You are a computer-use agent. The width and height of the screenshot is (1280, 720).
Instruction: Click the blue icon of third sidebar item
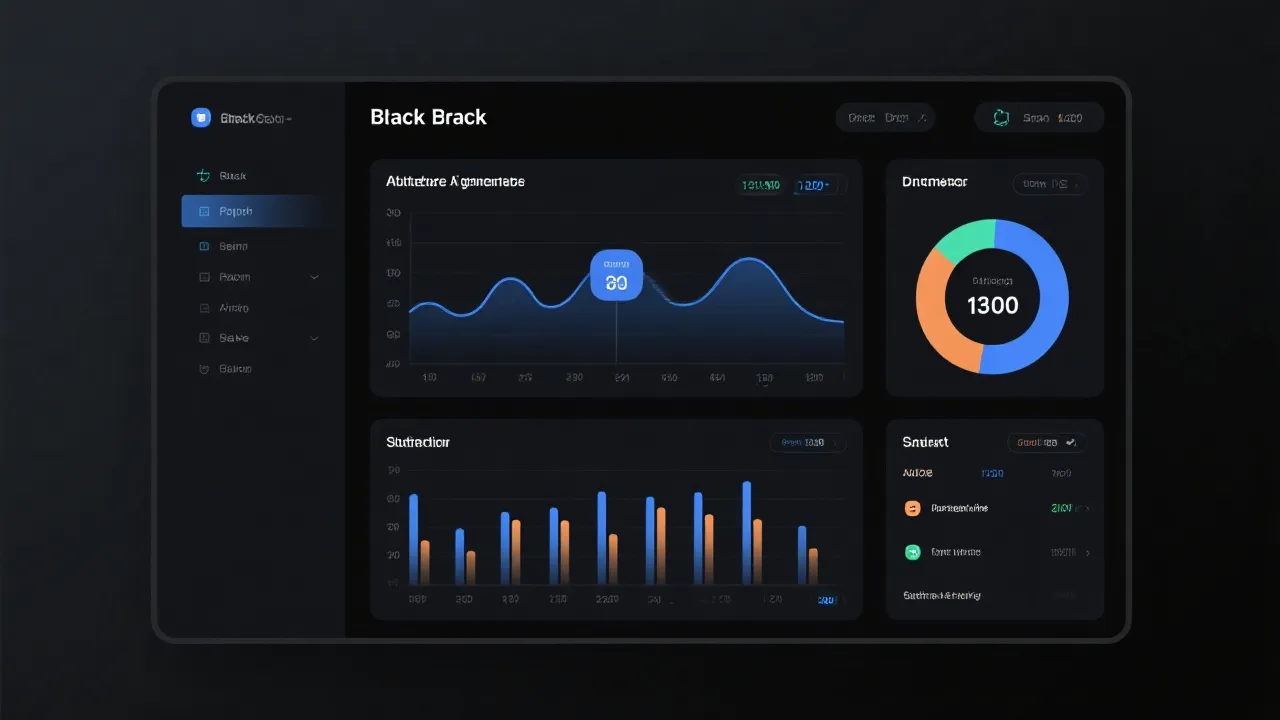click(204, 246)
